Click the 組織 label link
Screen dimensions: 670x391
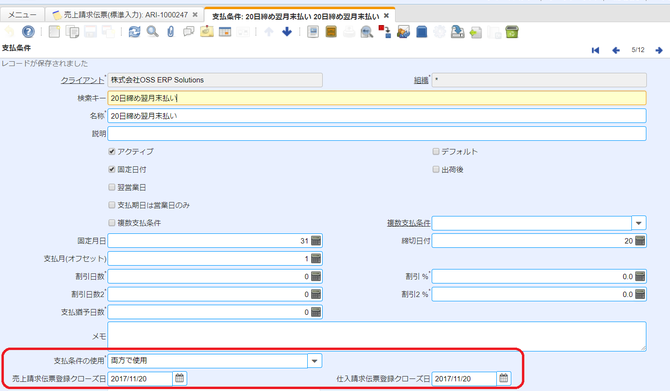pos(421,80)
